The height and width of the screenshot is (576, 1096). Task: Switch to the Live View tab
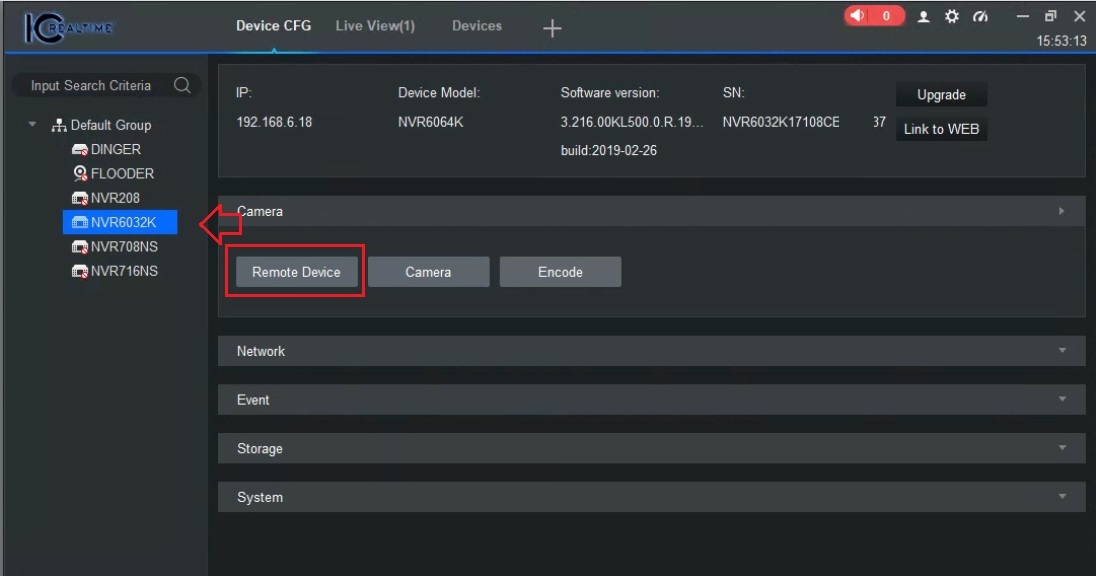[x=376, y=26]
